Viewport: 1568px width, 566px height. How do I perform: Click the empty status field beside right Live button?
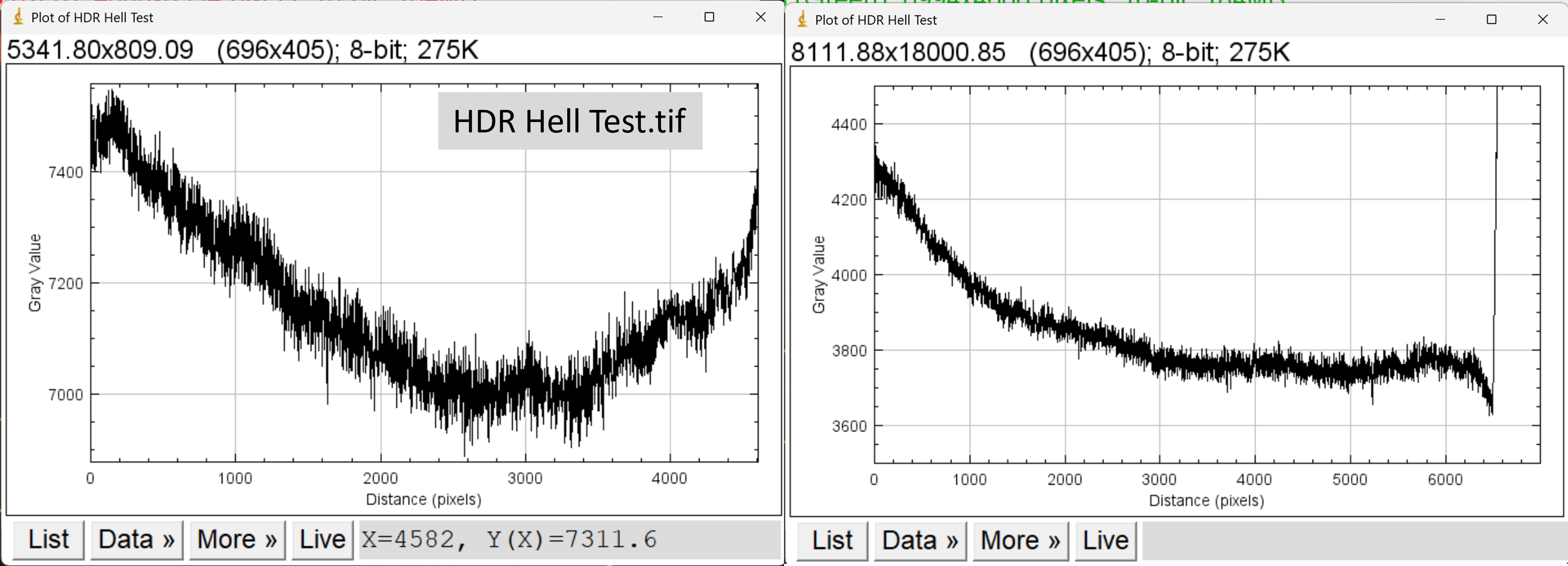tap(1354, 541)
